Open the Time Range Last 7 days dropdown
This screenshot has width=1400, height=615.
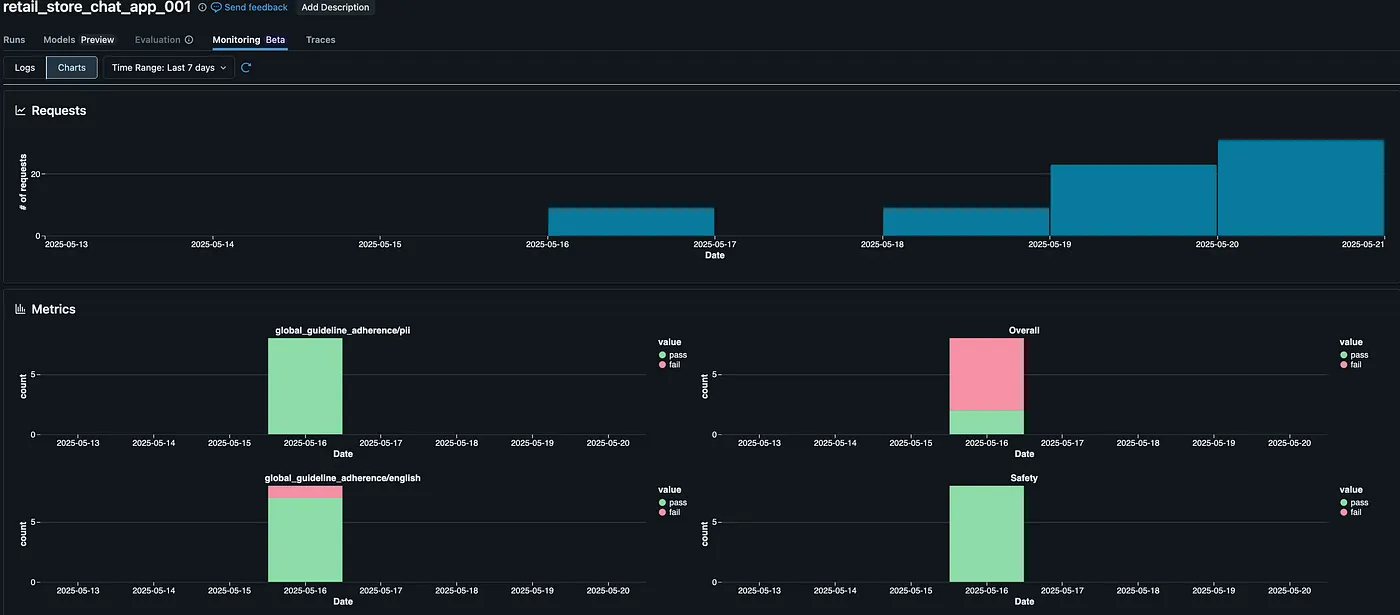pos(167,67)
